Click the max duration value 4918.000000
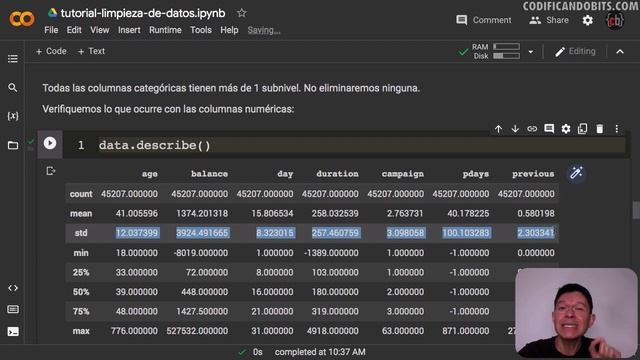Screen dimensions: 640x360 click(333, 331)
